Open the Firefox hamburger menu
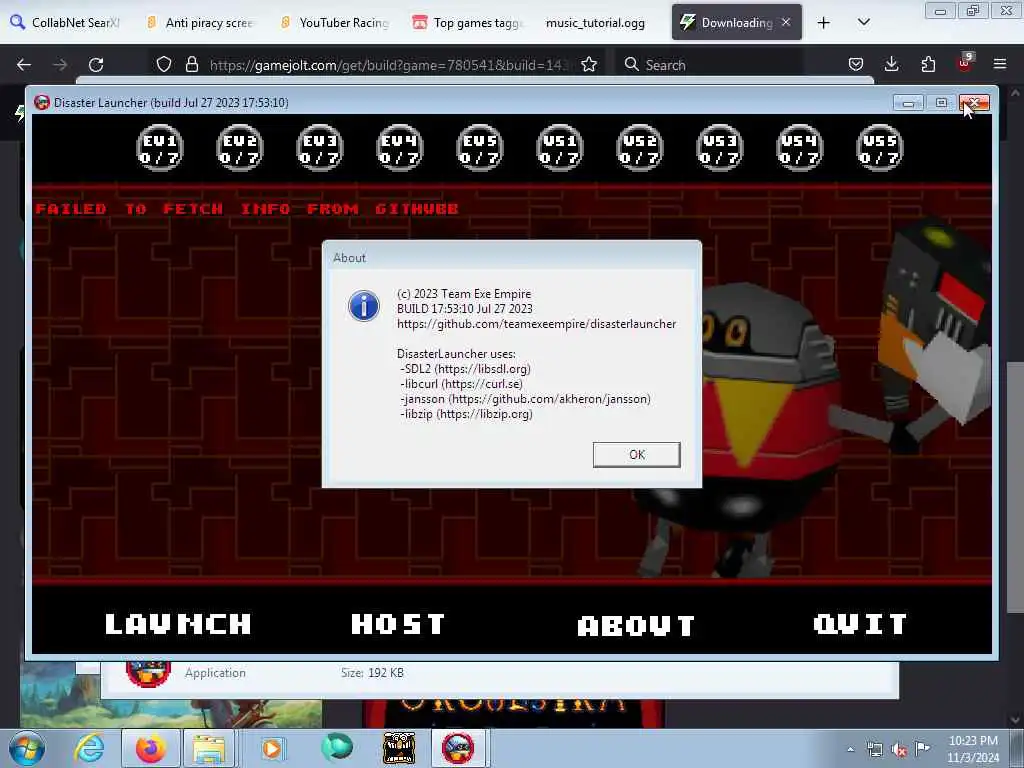 pyautogui.click(x=1000, y=65)
